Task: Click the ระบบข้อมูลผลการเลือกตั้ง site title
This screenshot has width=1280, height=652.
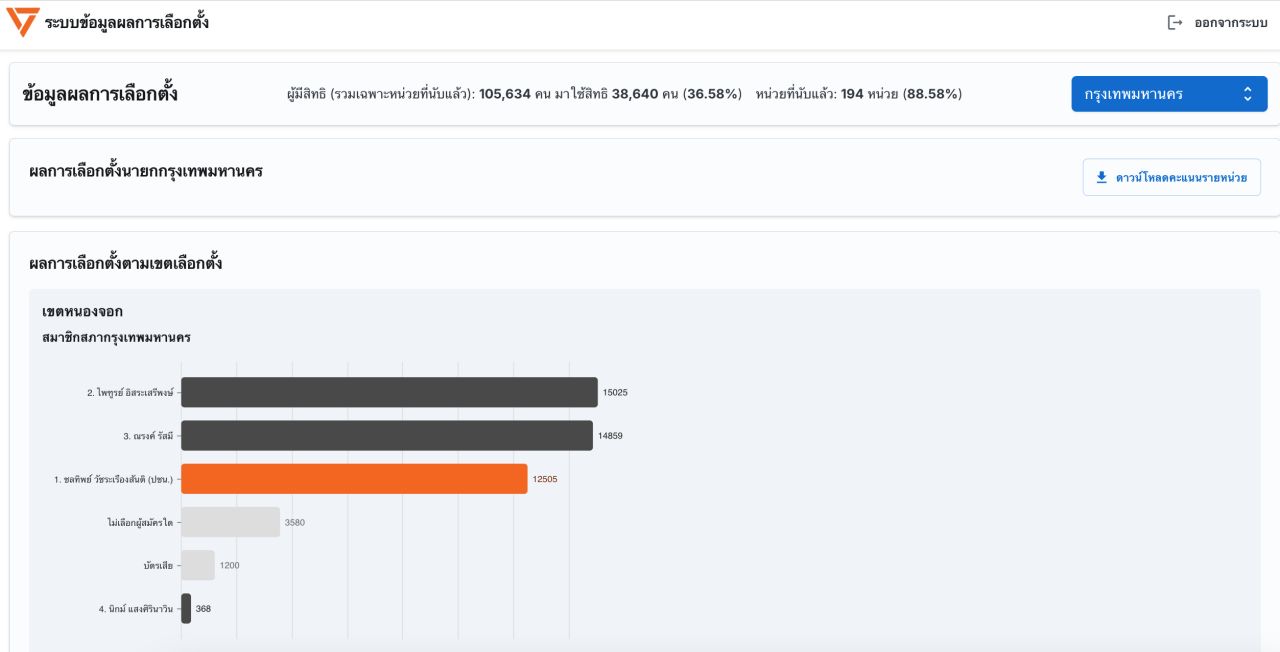Action: click(x=127, y=23)
